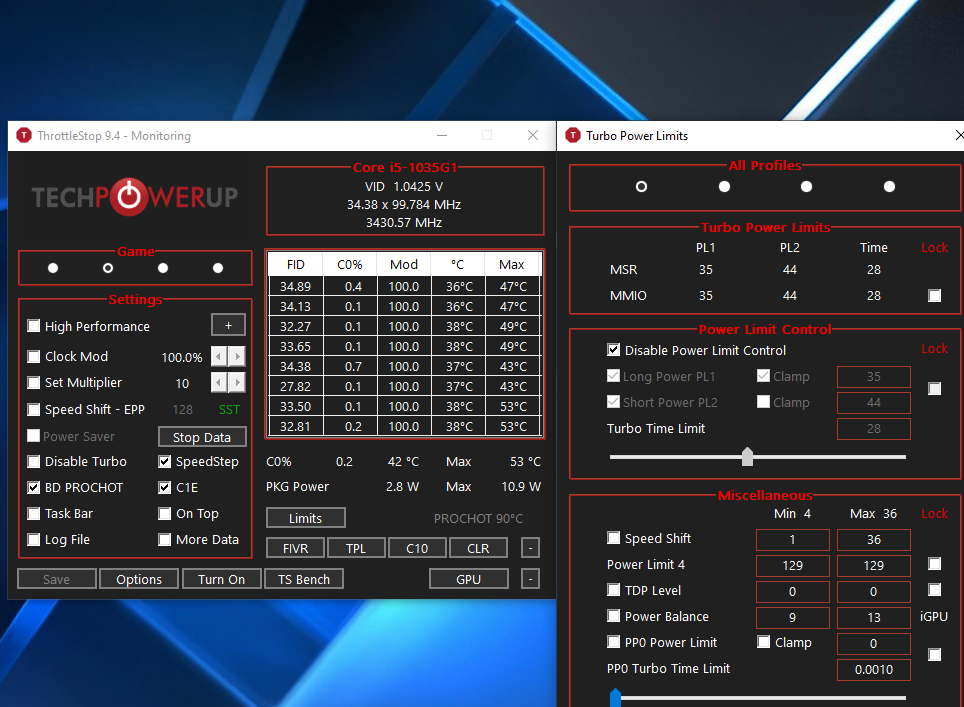Viewport: 964px width, 707px height.
Task: Click the Turbo Power Limits window icon
Action: tap(573, 135)
